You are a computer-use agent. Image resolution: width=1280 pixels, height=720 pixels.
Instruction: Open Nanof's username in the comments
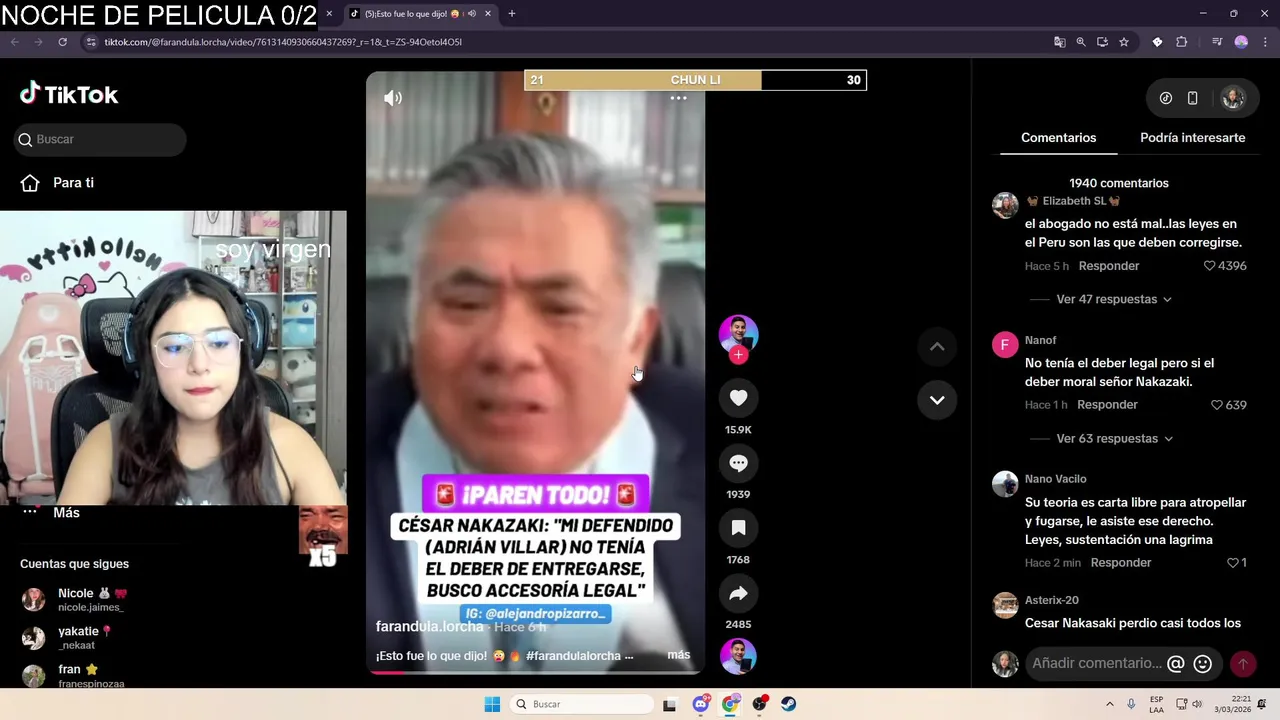coord(1040,340)
